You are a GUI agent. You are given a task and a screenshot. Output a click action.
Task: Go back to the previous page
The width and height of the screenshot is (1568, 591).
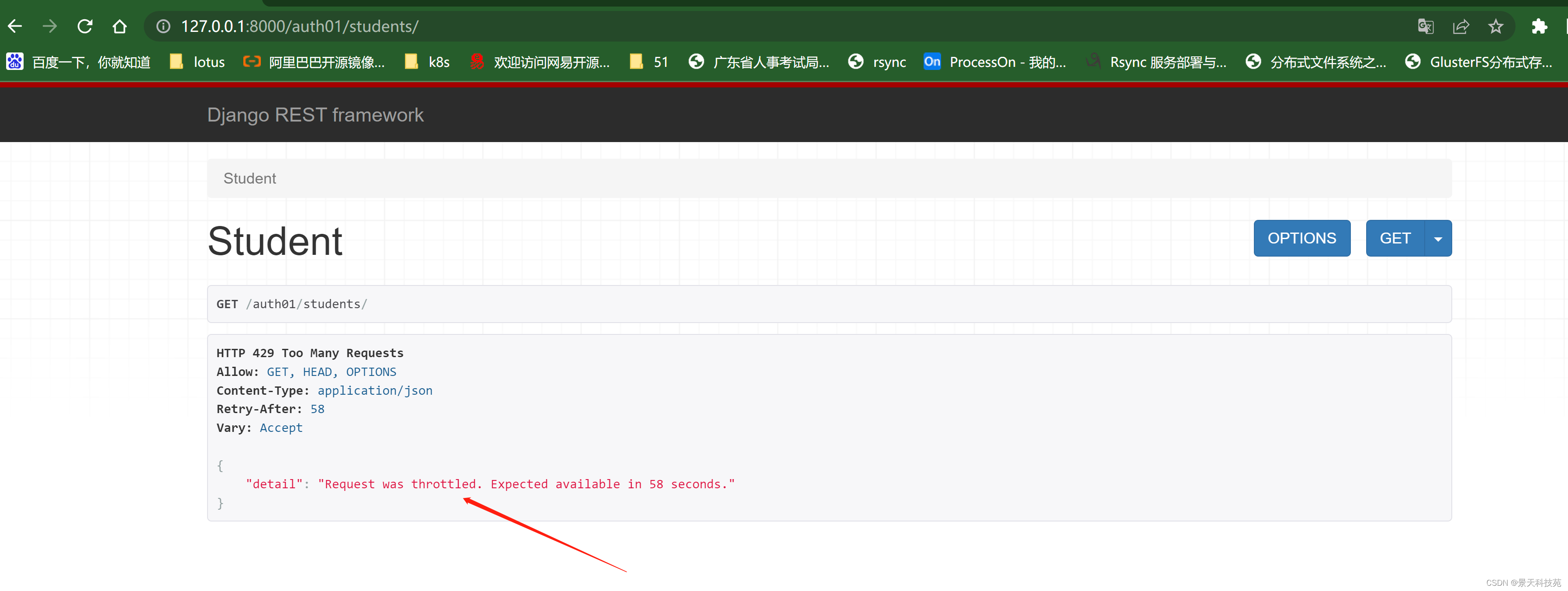click(15, 26)
